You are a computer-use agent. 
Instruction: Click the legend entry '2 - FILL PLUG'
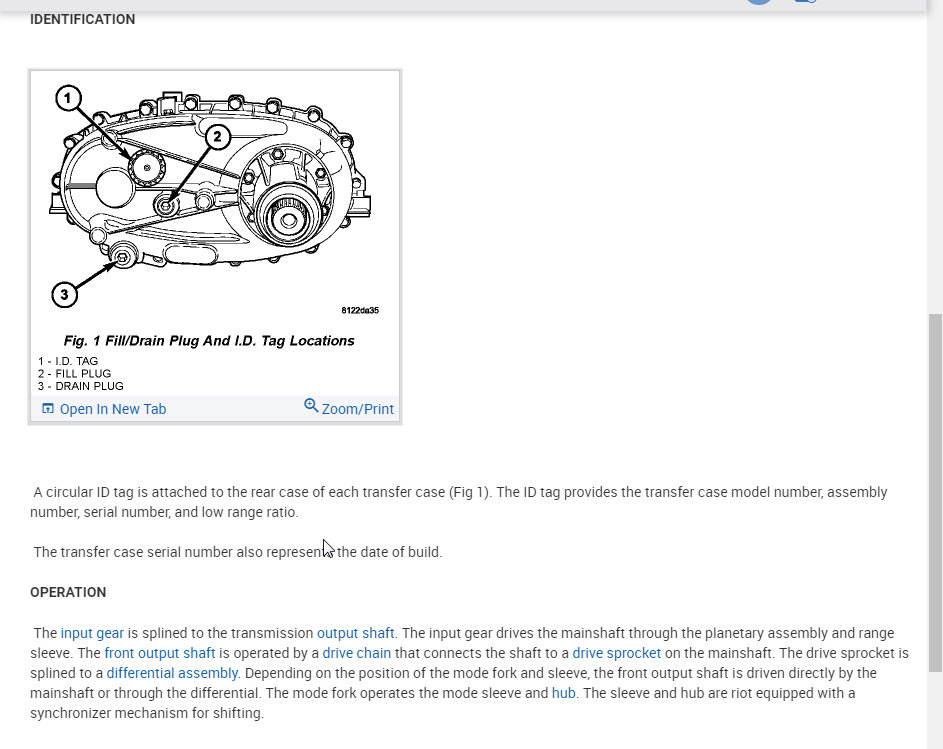[x=75, y=374]
